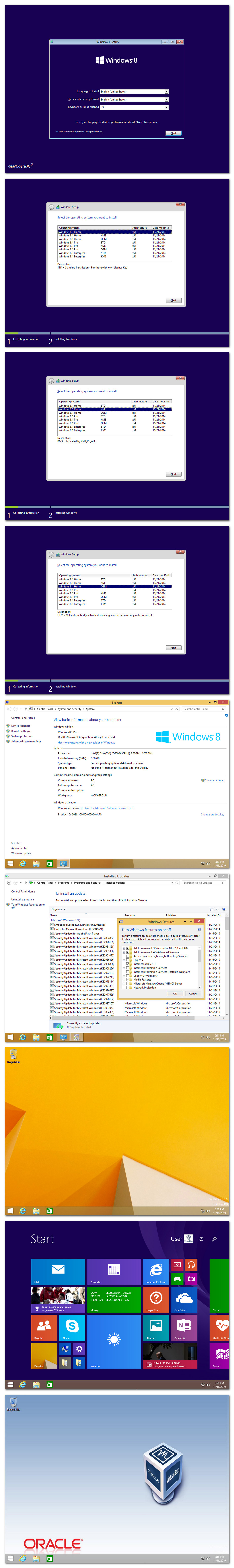234x1568 pixels.
Task: Enable Internet Information Services checkbox
Action: pos(128,968)
